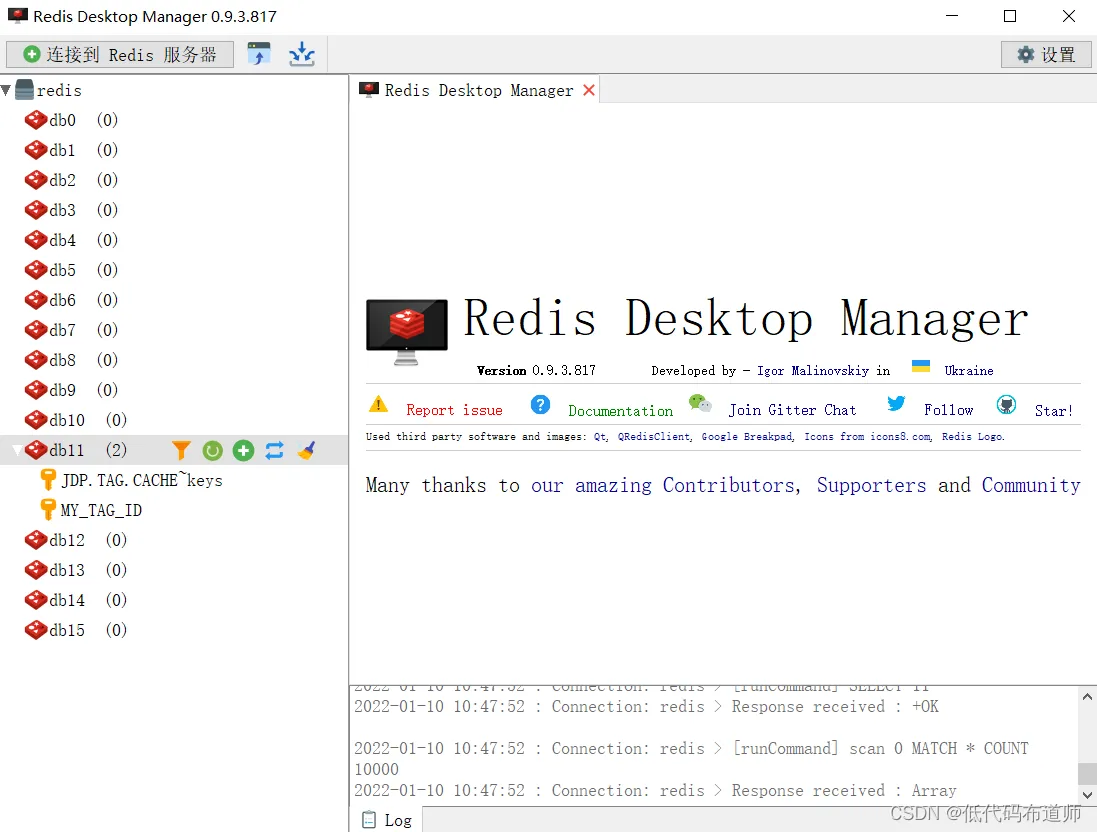
Task: Click the db8 red Redis icon
Action: click(36, 360)
